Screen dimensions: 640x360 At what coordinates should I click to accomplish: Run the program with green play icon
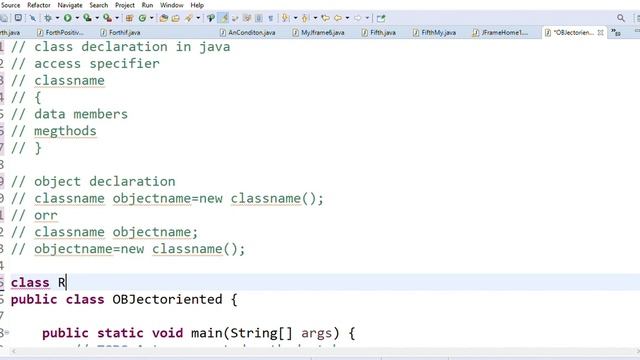pos(68,18)
